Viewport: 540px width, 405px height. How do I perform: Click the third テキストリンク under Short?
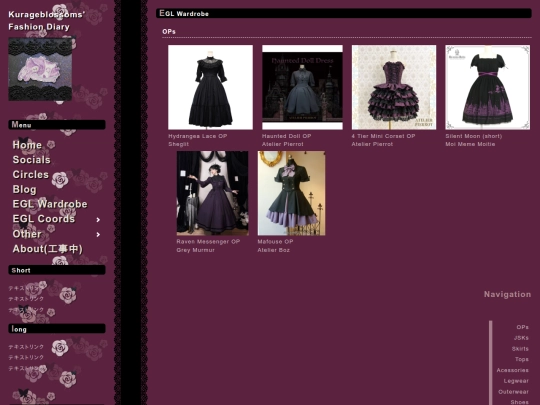(26, 310)
